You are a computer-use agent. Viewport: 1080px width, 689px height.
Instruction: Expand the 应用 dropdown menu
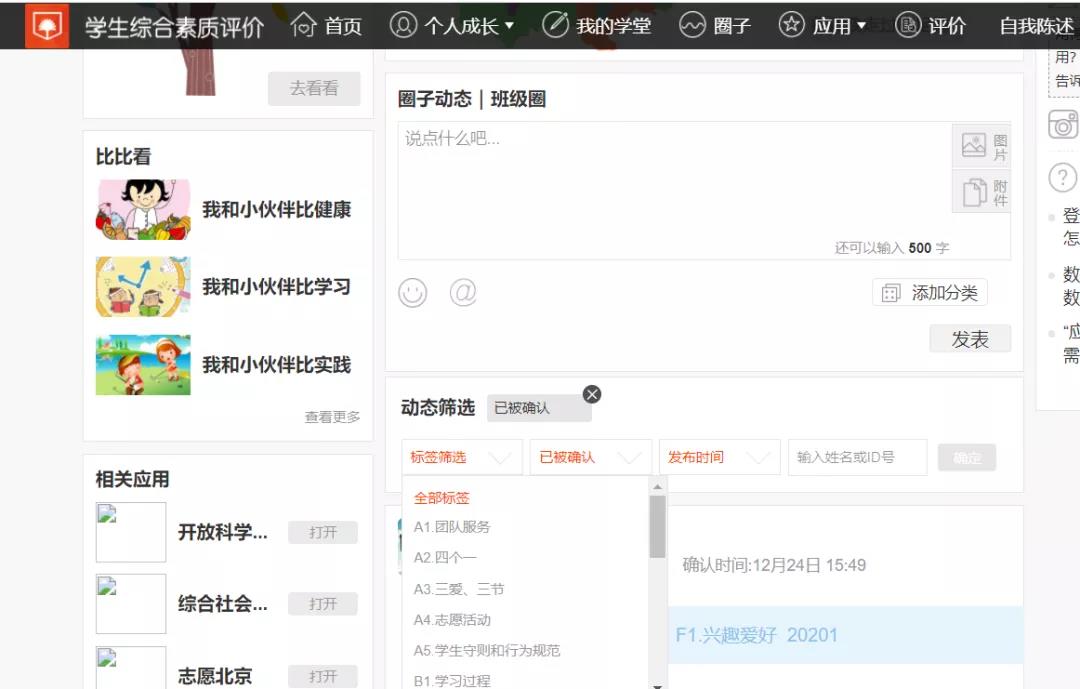pyautogui.click(x=839, y=26)
